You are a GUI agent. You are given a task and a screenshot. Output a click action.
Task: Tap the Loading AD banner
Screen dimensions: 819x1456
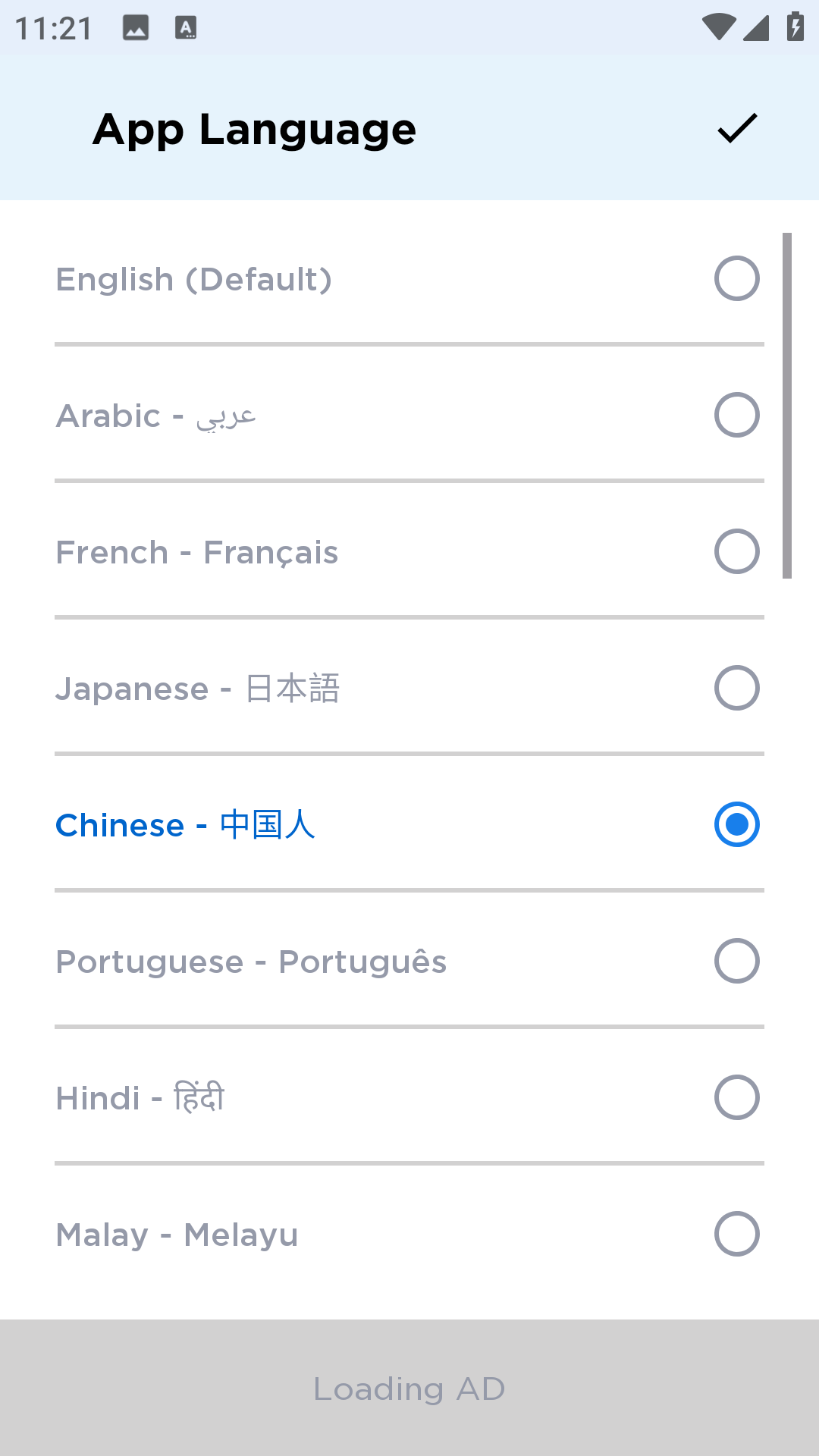(409, 1388)
